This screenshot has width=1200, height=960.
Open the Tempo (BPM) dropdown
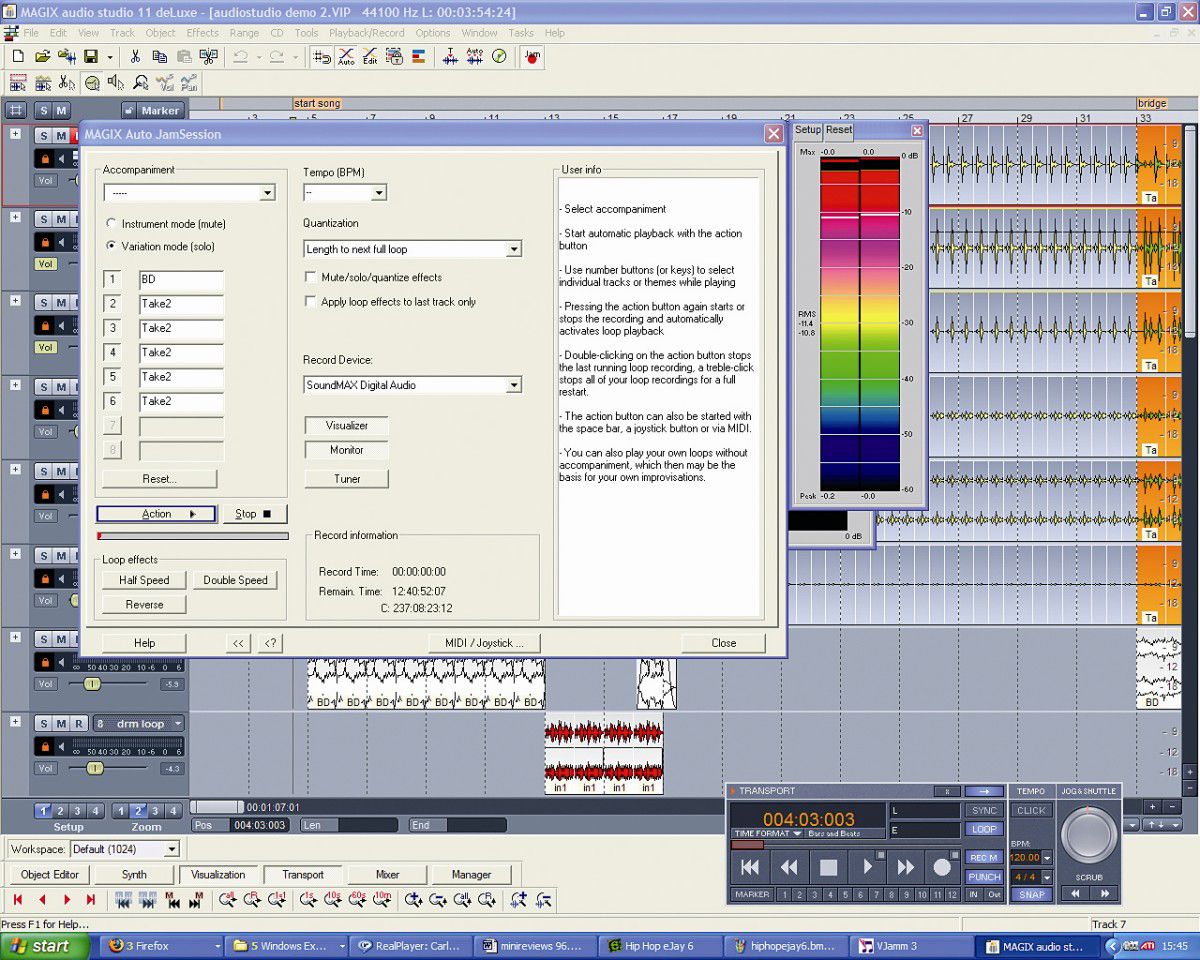tap(378, 193)
